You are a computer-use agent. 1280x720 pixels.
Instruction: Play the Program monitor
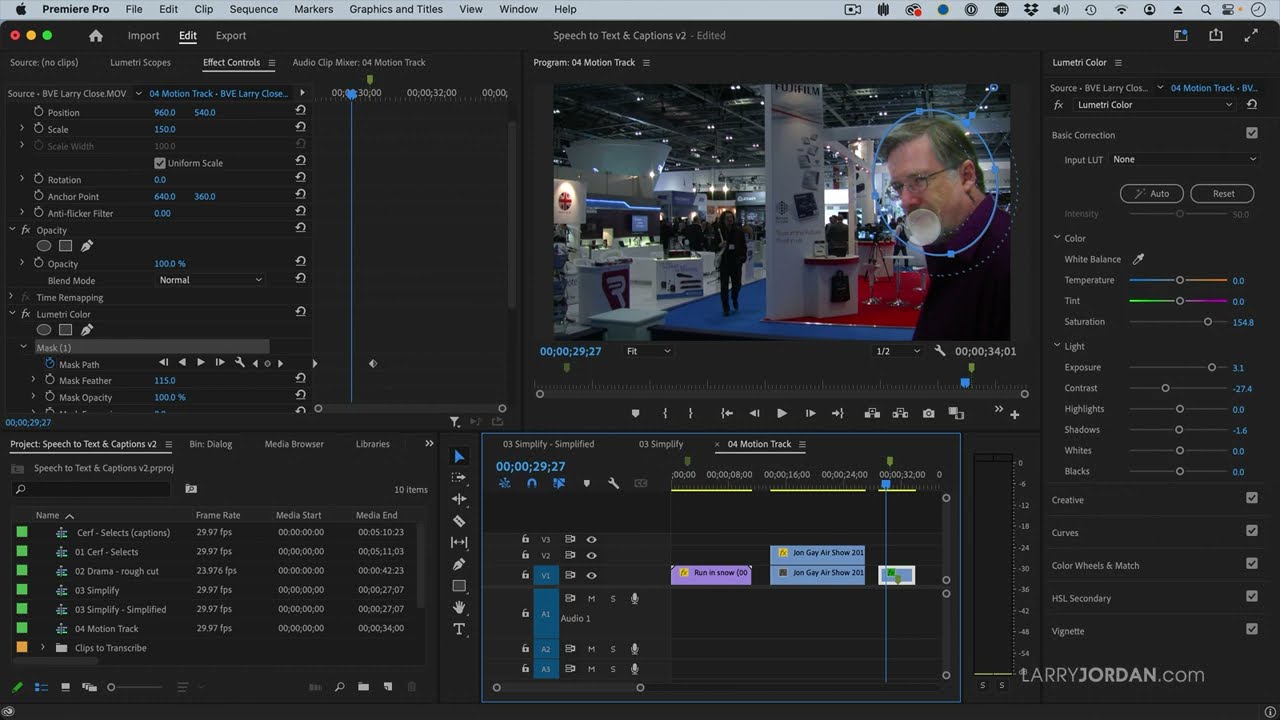coord(782,413)
